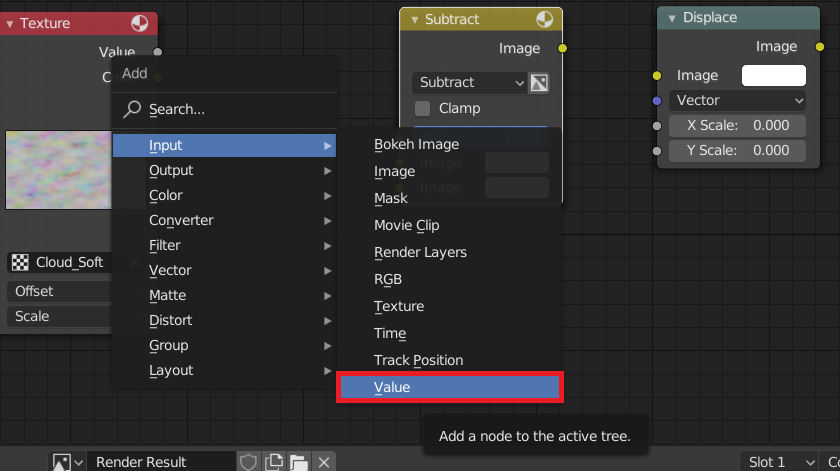Toggle the alpha icon beside the Subtract dropdown

click(539, 83)
